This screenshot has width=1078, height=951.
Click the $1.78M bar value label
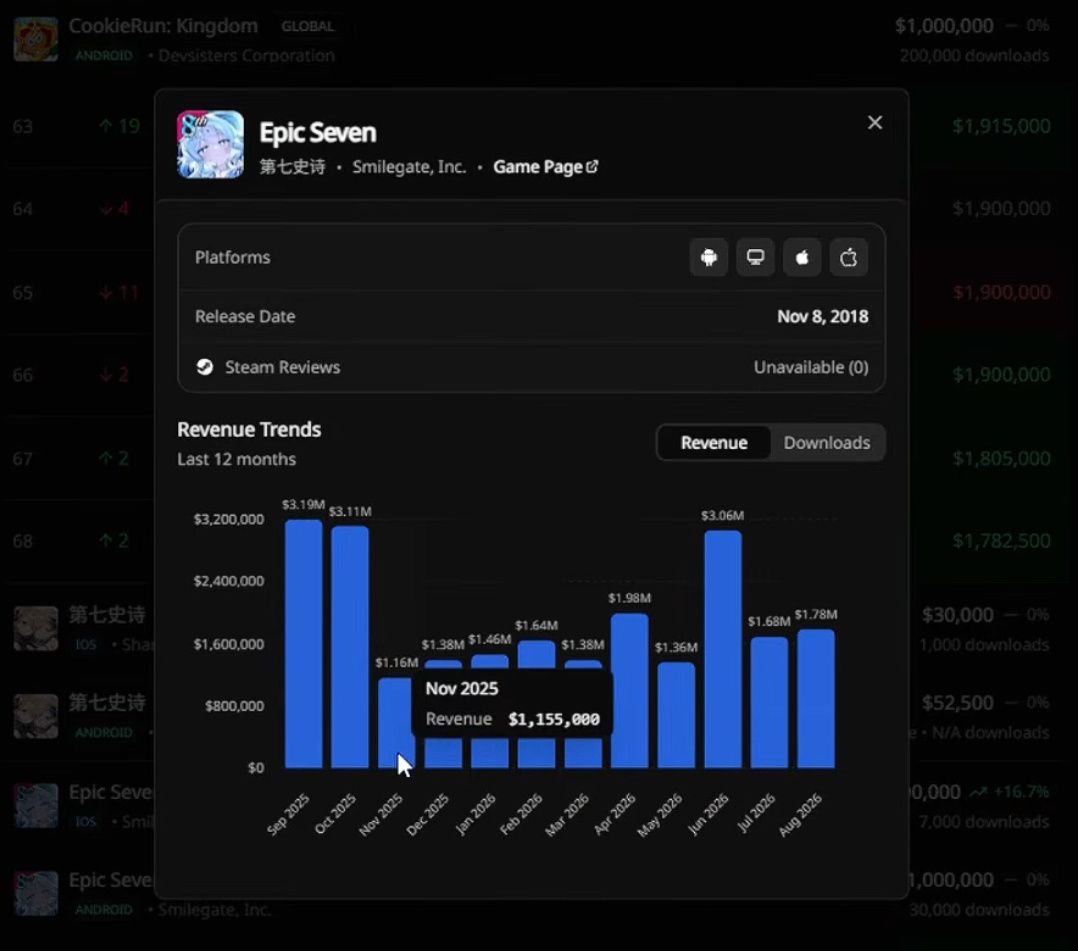[x=816, y=614]
